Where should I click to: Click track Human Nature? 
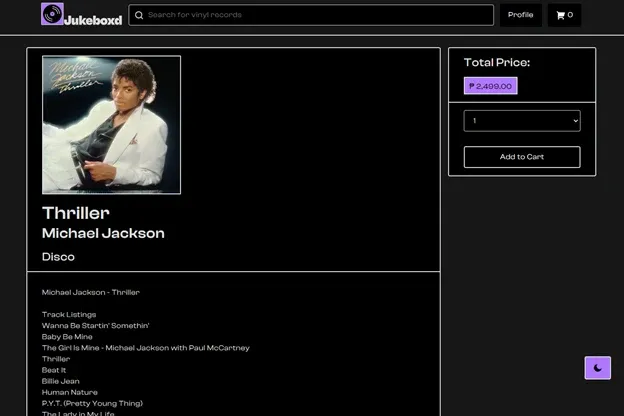click(x=70, y=393)
